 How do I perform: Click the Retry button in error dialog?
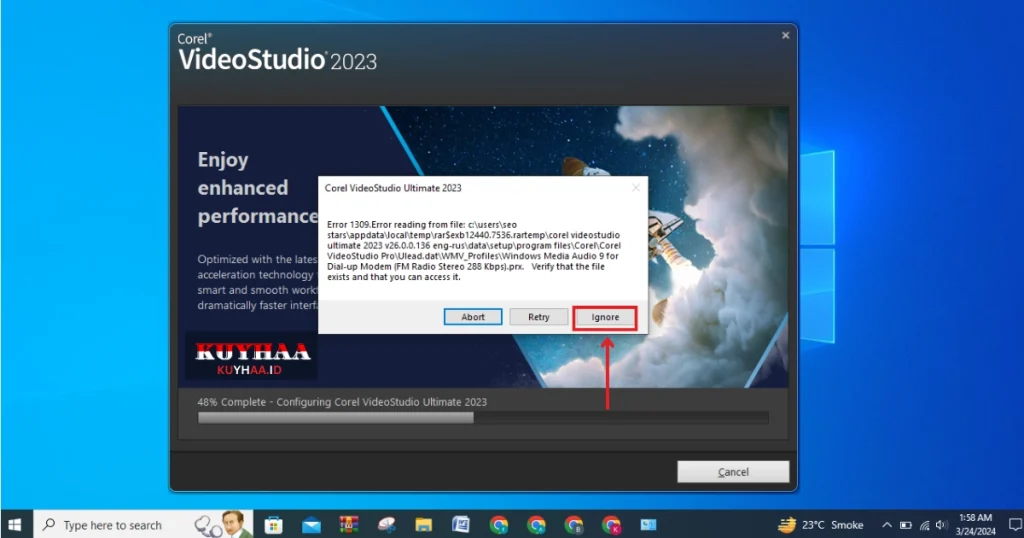coord(539,317)
